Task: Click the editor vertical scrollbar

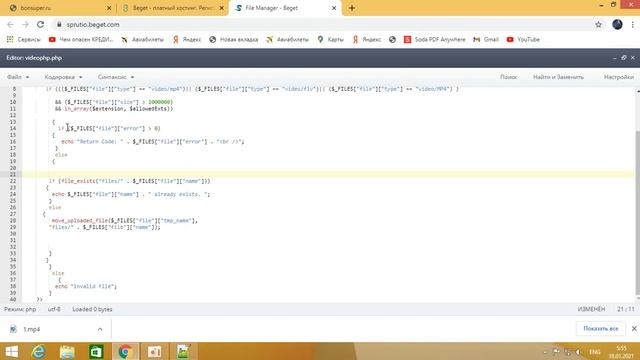Action: click(x=638, y=212)
